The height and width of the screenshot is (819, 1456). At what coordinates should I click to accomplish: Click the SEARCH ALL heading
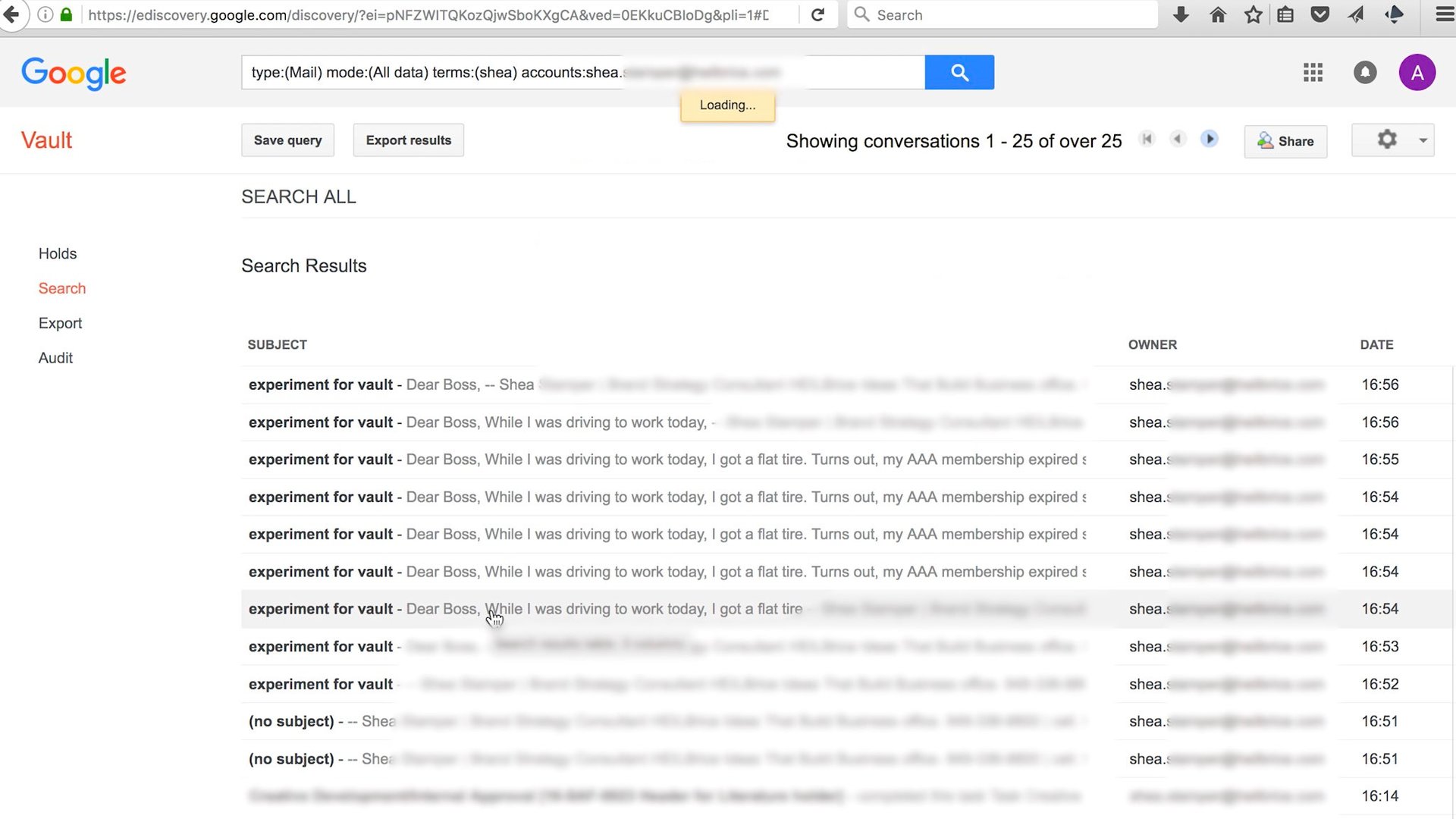[x=299, y=197]
